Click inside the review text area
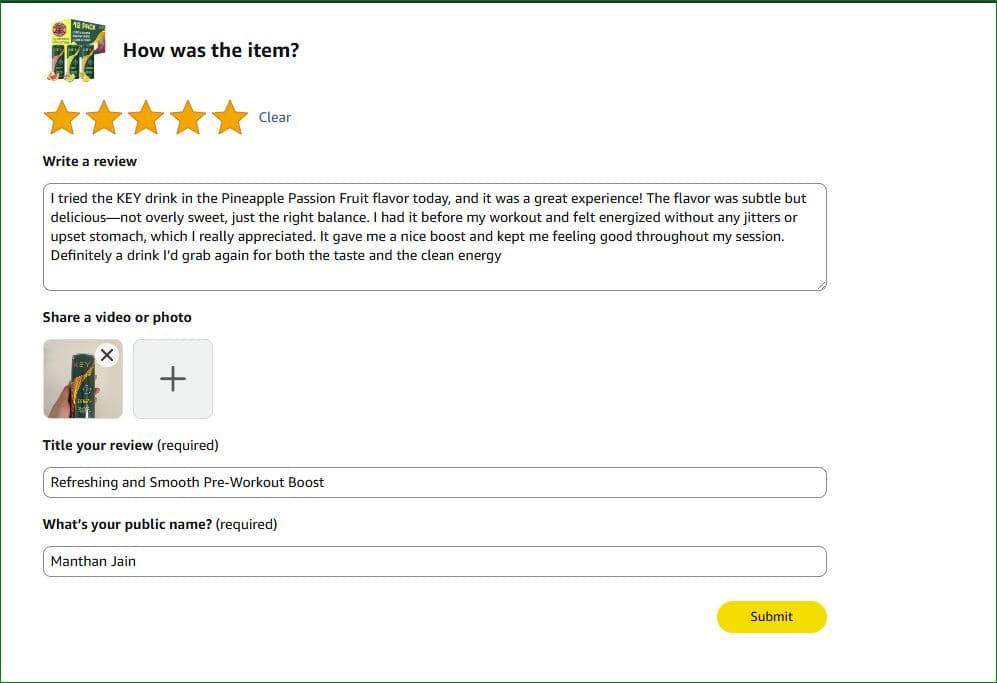997x683 pixels. [435, 237]
